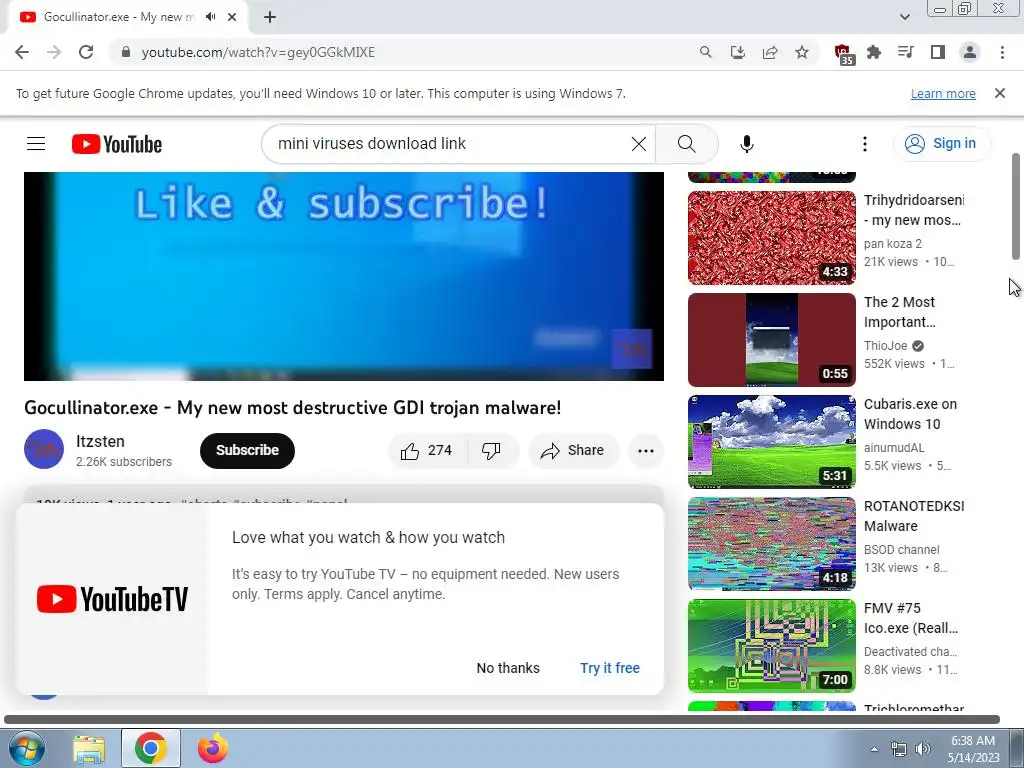
Task: Clear the search query text
Action: click(x=639, y=144)
